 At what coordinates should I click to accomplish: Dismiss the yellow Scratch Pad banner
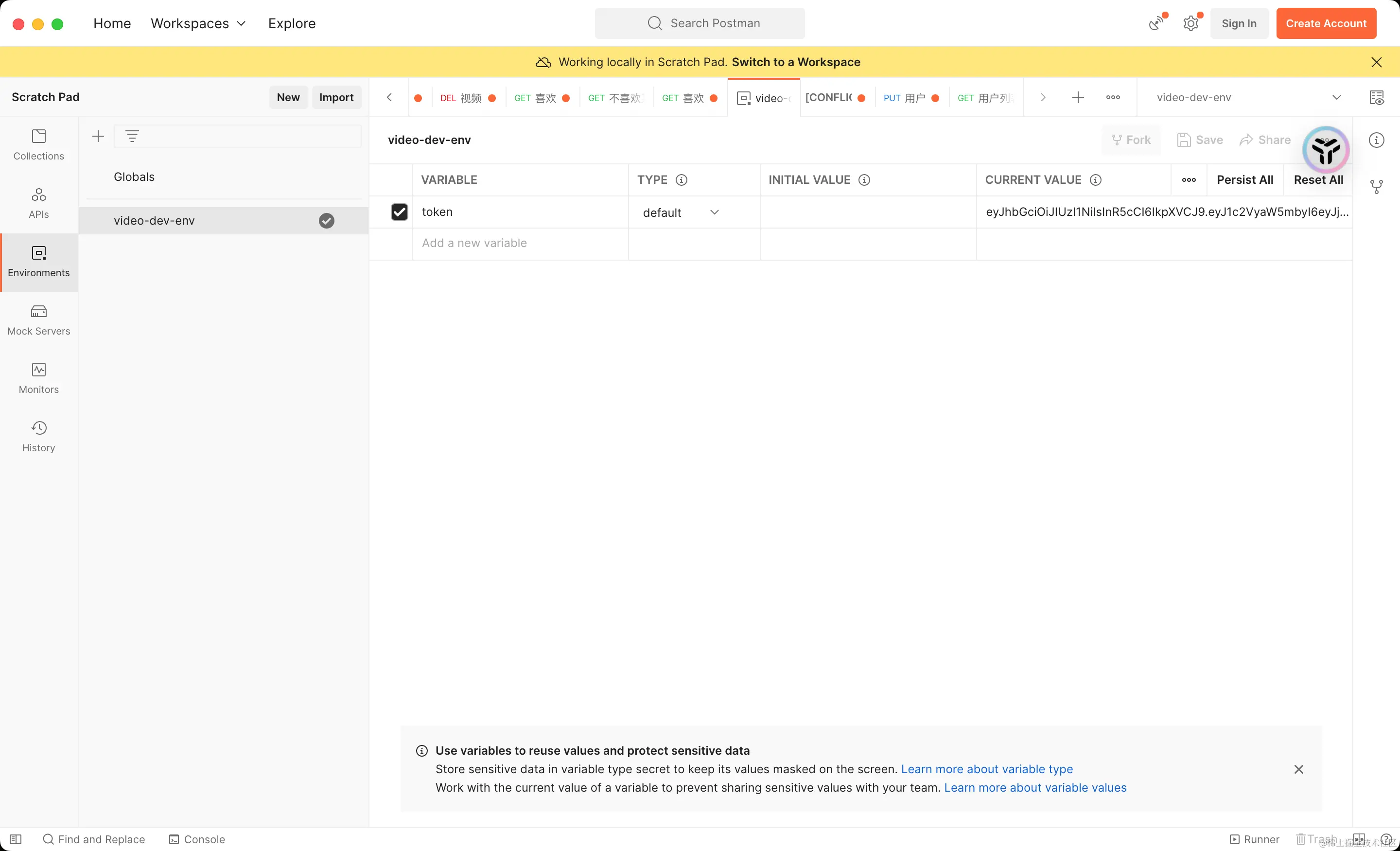pos(1376,62)
